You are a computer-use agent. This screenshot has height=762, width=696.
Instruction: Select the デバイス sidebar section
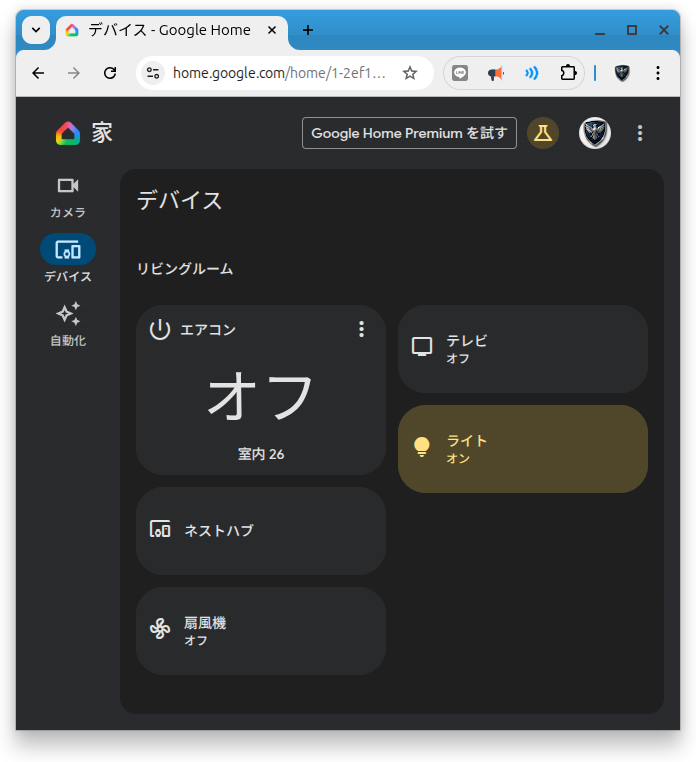coord(68,259)
